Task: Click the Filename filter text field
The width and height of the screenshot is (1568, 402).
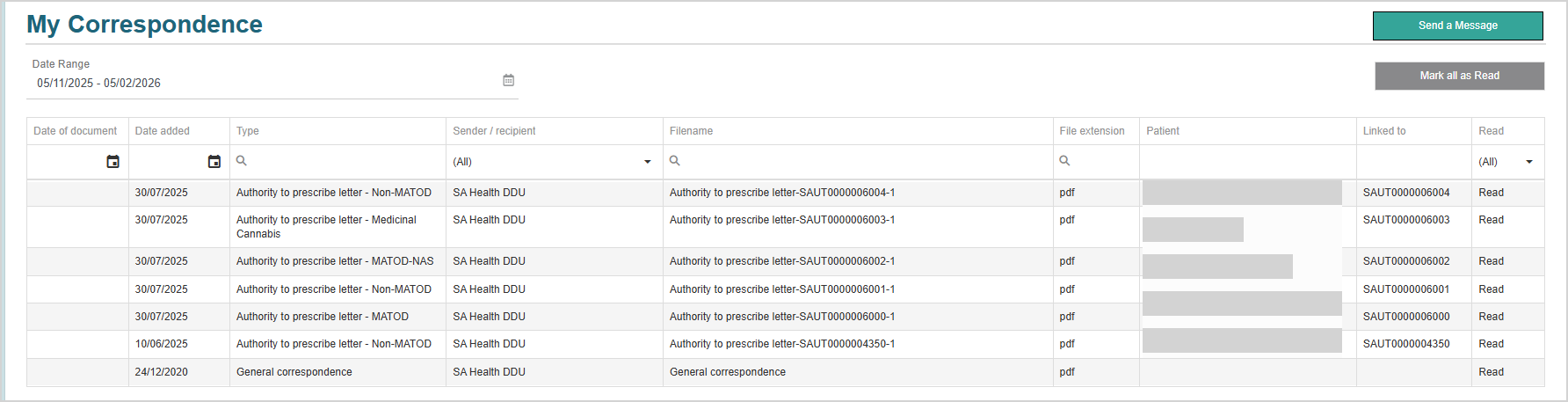Action: tap(861, 162)
